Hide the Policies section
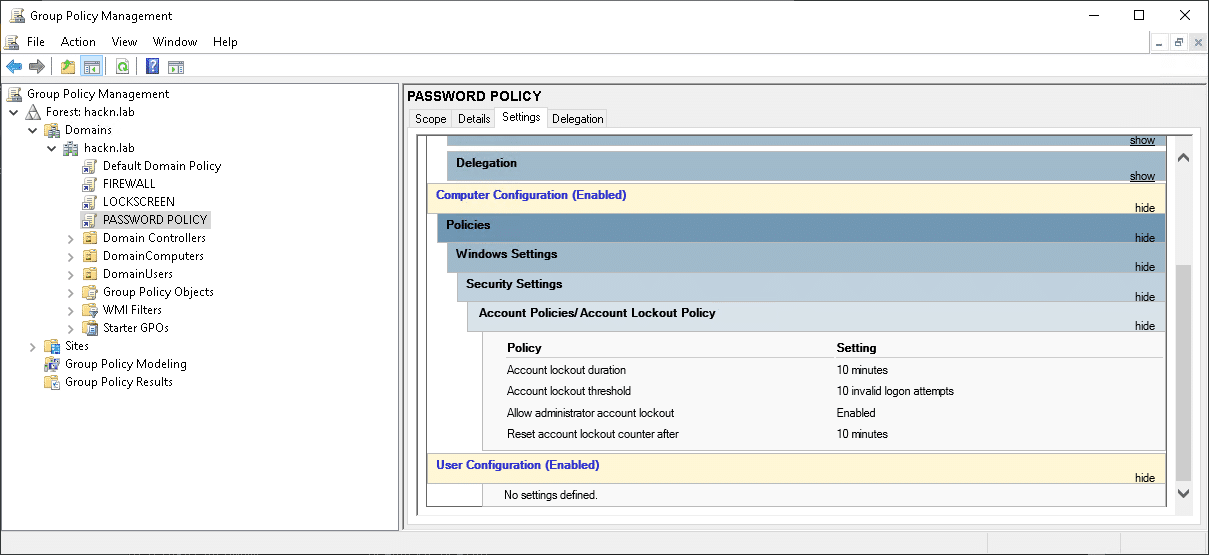 click(1145, 238)
